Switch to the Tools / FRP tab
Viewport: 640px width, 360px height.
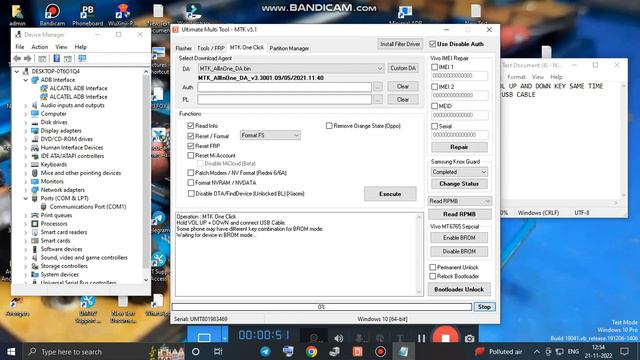211,48
